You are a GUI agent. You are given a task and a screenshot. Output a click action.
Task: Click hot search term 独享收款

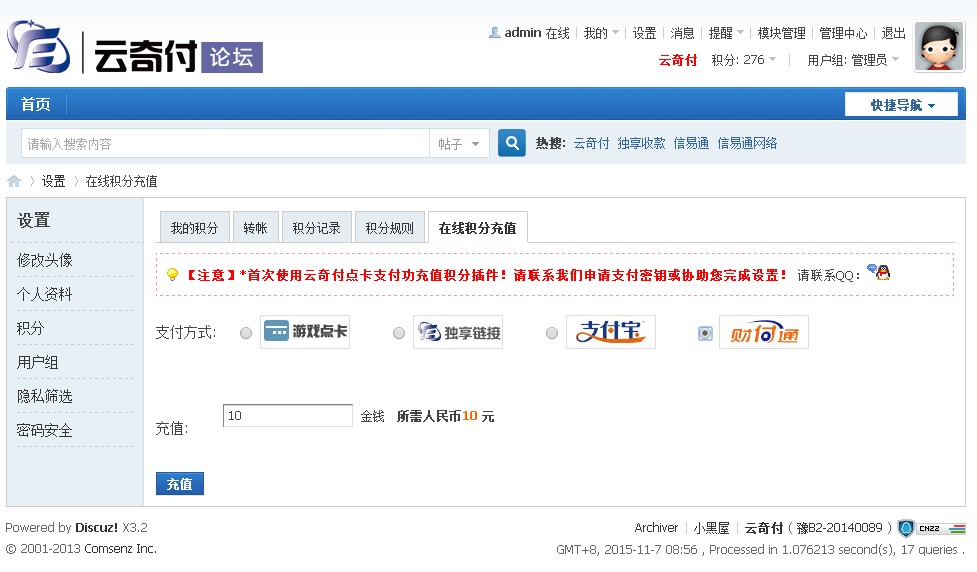click(x=641, y=143)
